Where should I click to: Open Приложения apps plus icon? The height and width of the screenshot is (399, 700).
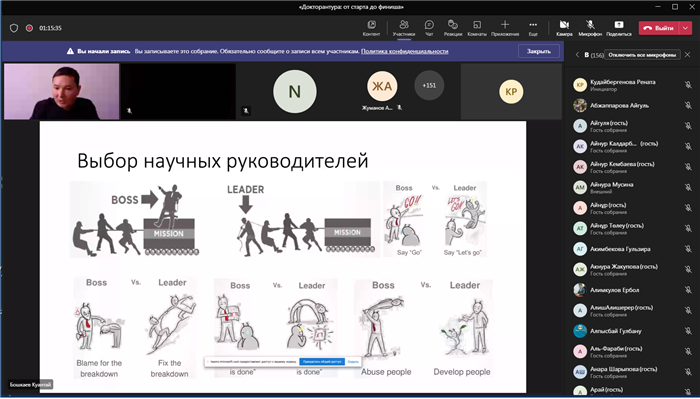tap(505, 24)
